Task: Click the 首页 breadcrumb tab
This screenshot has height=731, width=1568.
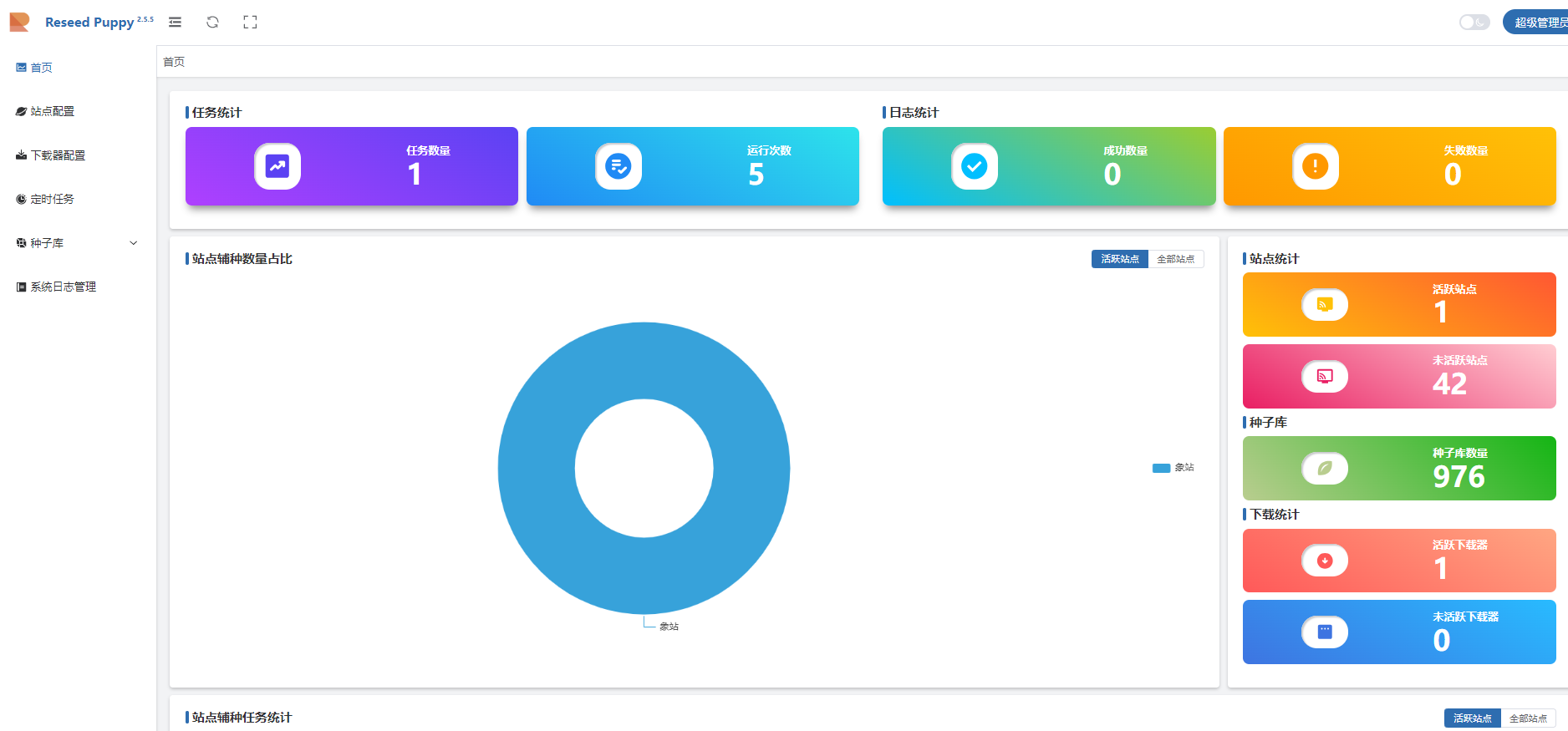Action: coord(174,62)
